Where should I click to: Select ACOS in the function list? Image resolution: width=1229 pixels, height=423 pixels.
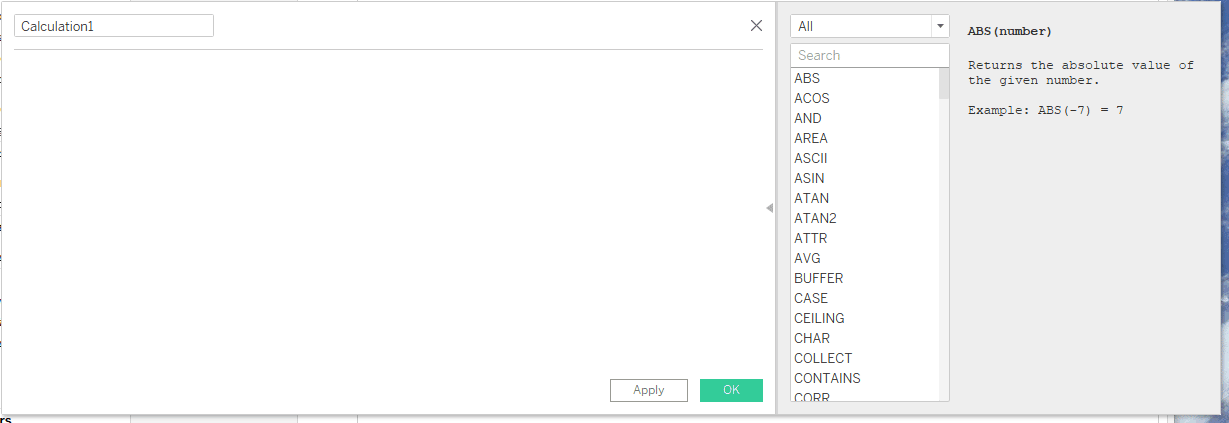pyautogui.click(x=812, y=98)
